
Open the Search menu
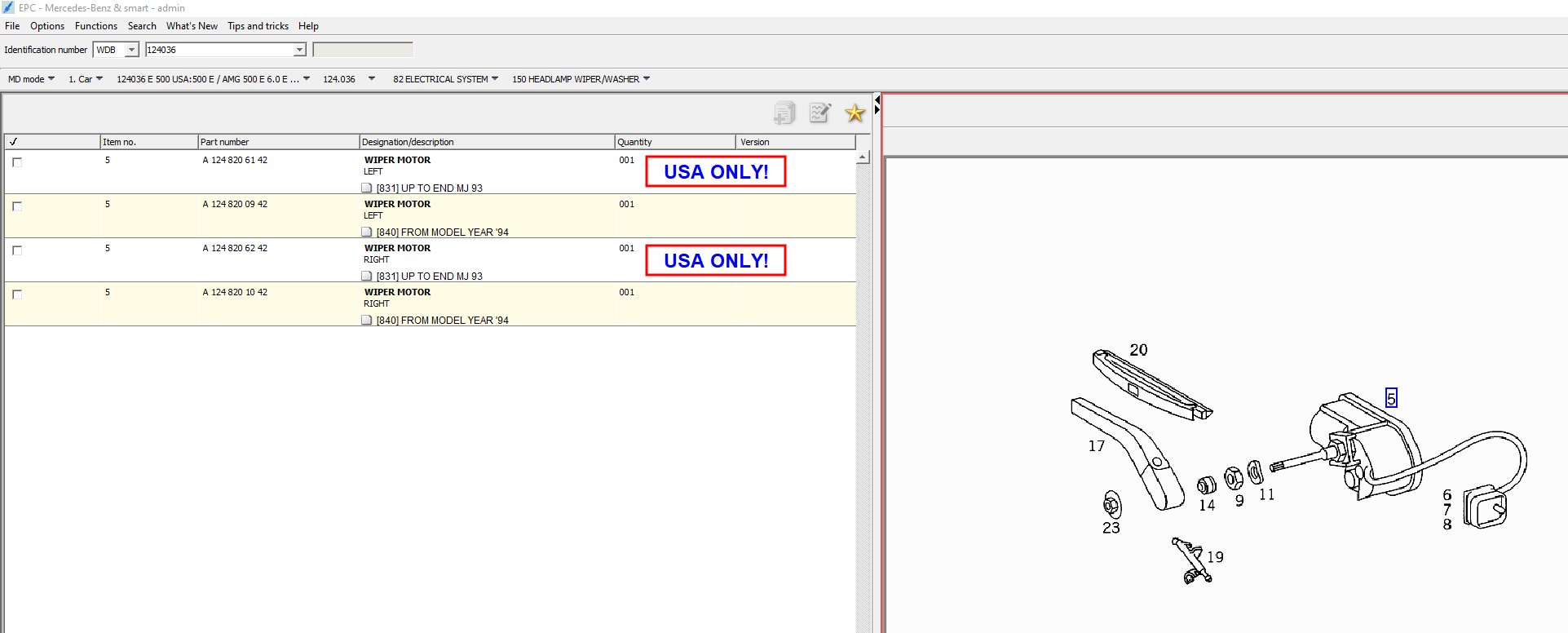click(x=142, y=26)
